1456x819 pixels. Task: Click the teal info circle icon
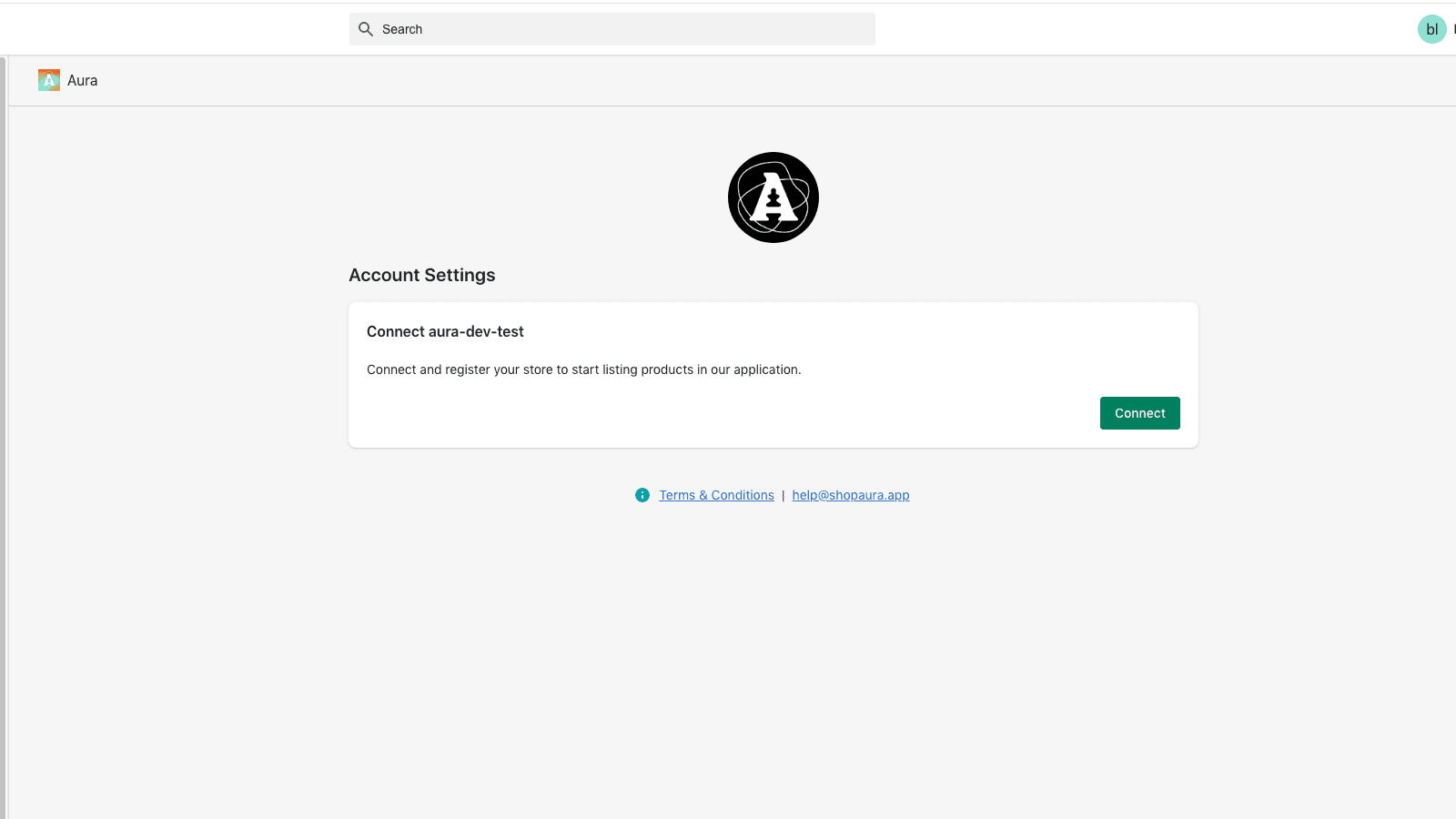coord(642,495)
